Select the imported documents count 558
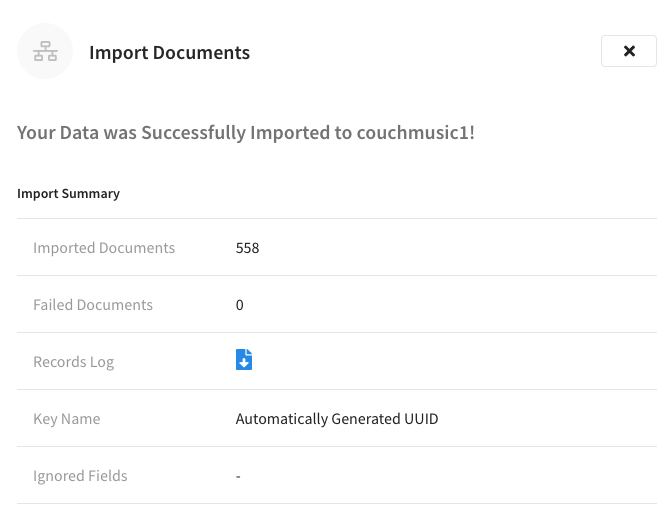 tap(247, 248)
